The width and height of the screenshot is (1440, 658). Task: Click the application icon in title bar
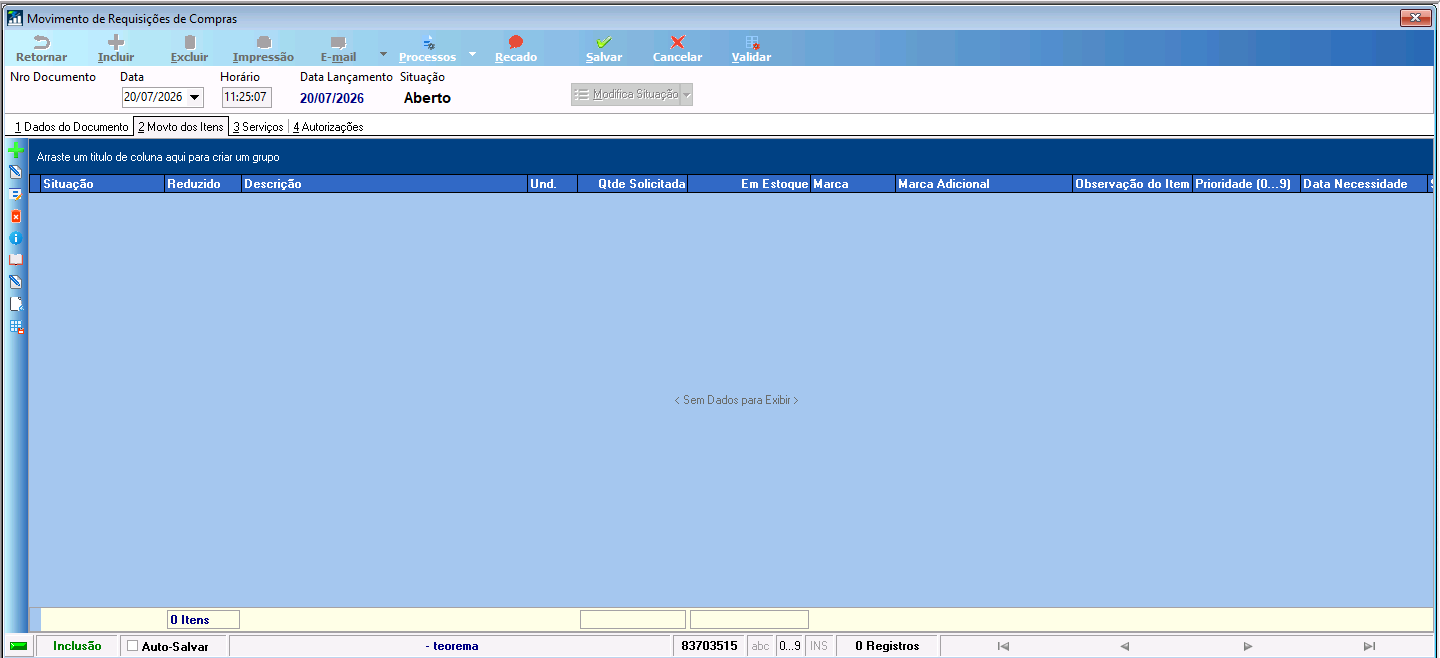coord(15,18)
